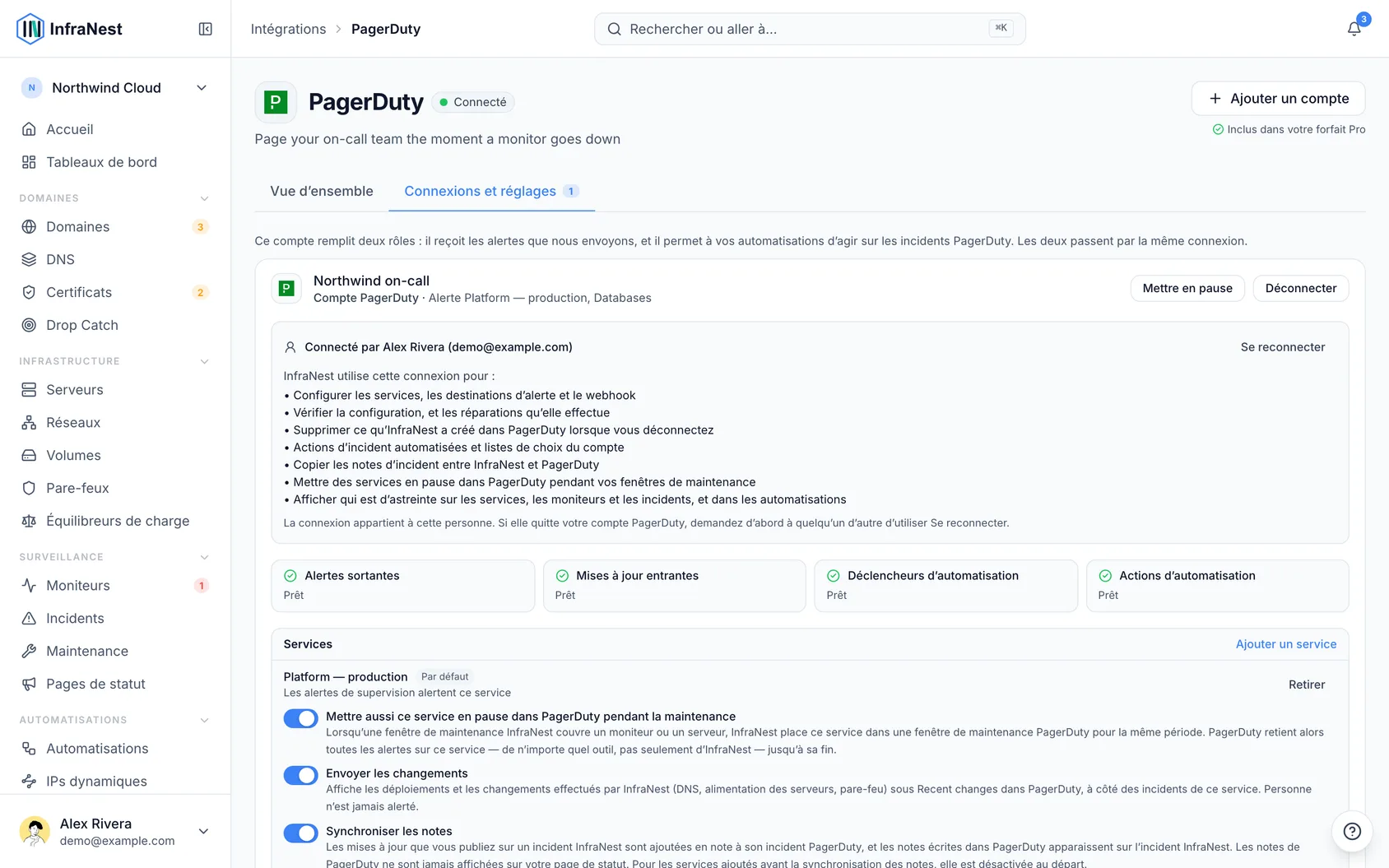This screenshot has height=868, width=1389.
Task: Collapse the sidebar with the panel icon
Action: click(206, 29)
